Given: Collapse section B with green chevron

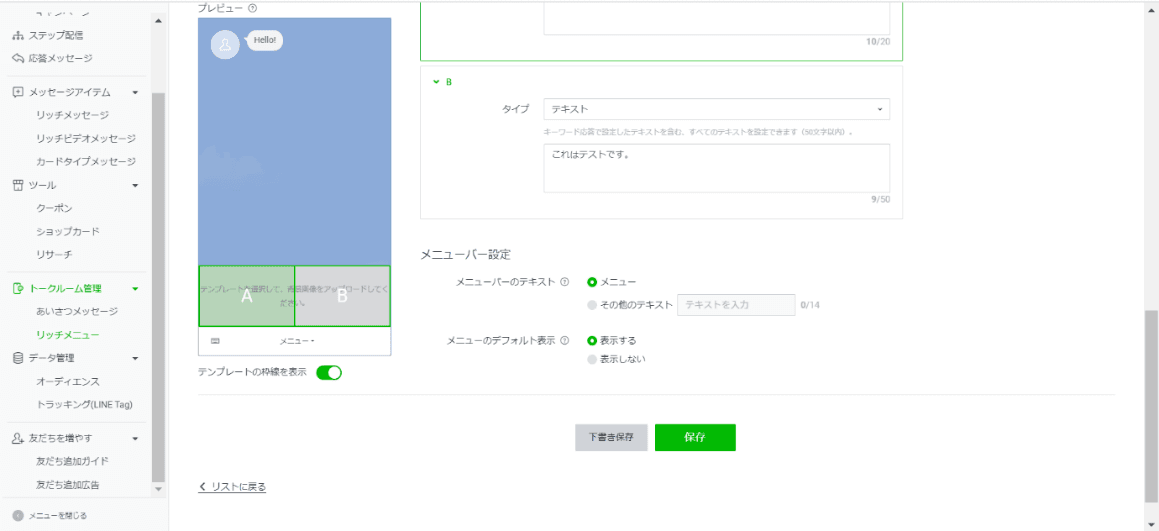Looking at the screenshot, I should coord(436,82).
